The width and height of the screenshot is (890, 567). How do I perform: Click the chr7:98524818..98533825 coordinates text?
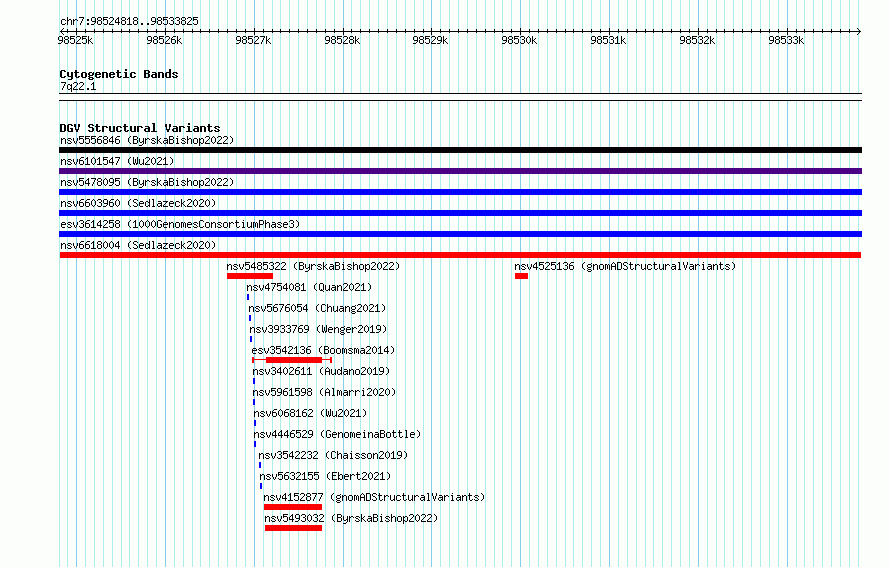(129, 22)
